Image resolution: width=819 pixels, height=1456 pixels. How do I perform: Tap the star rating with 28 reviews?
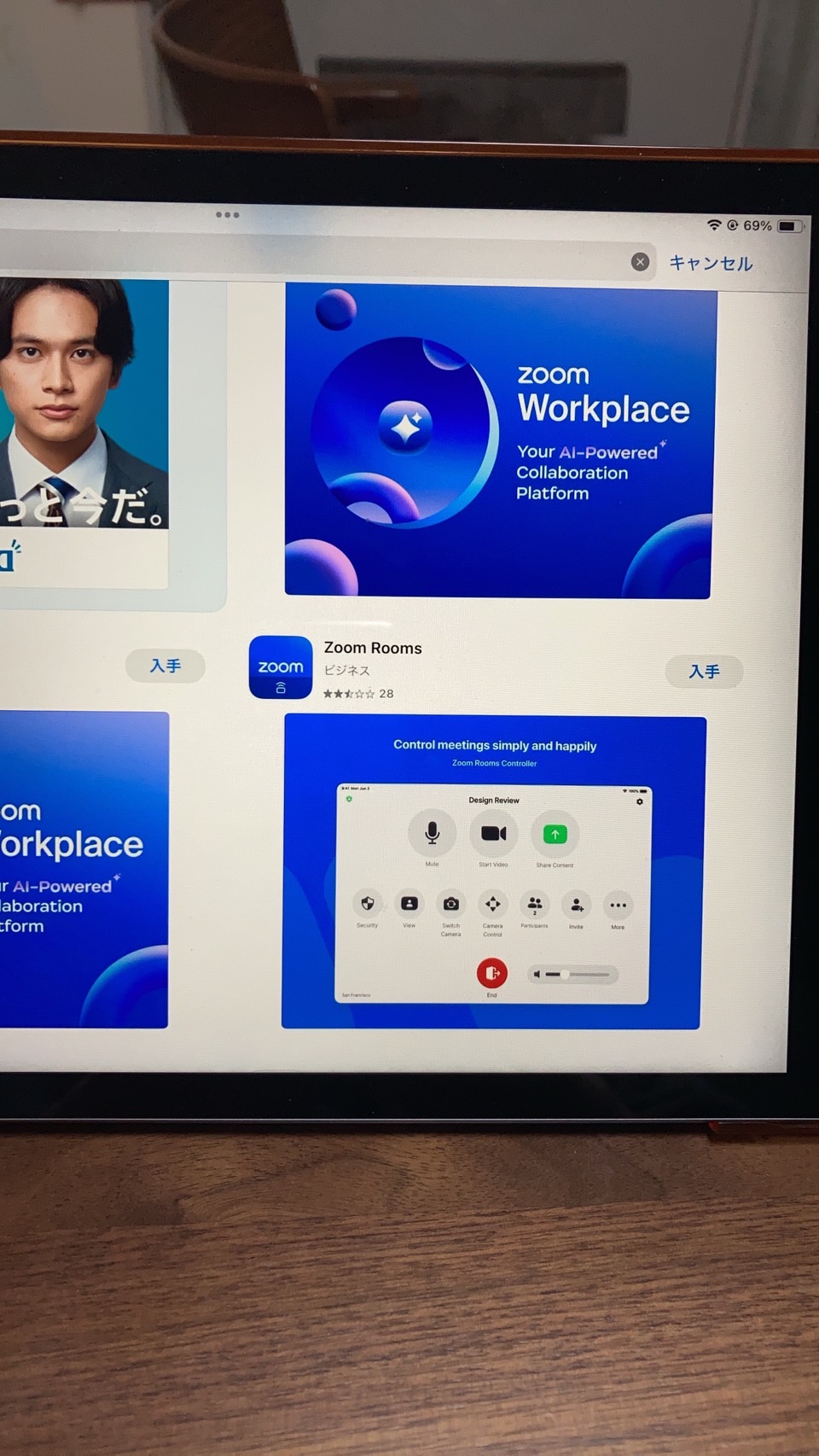tap(358, 694)
